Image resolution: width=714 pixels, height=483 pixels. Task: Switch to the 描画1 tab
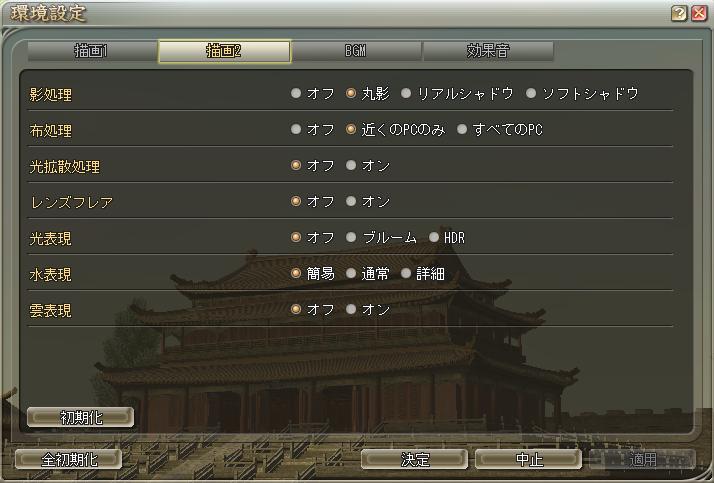tap(91, 51)
